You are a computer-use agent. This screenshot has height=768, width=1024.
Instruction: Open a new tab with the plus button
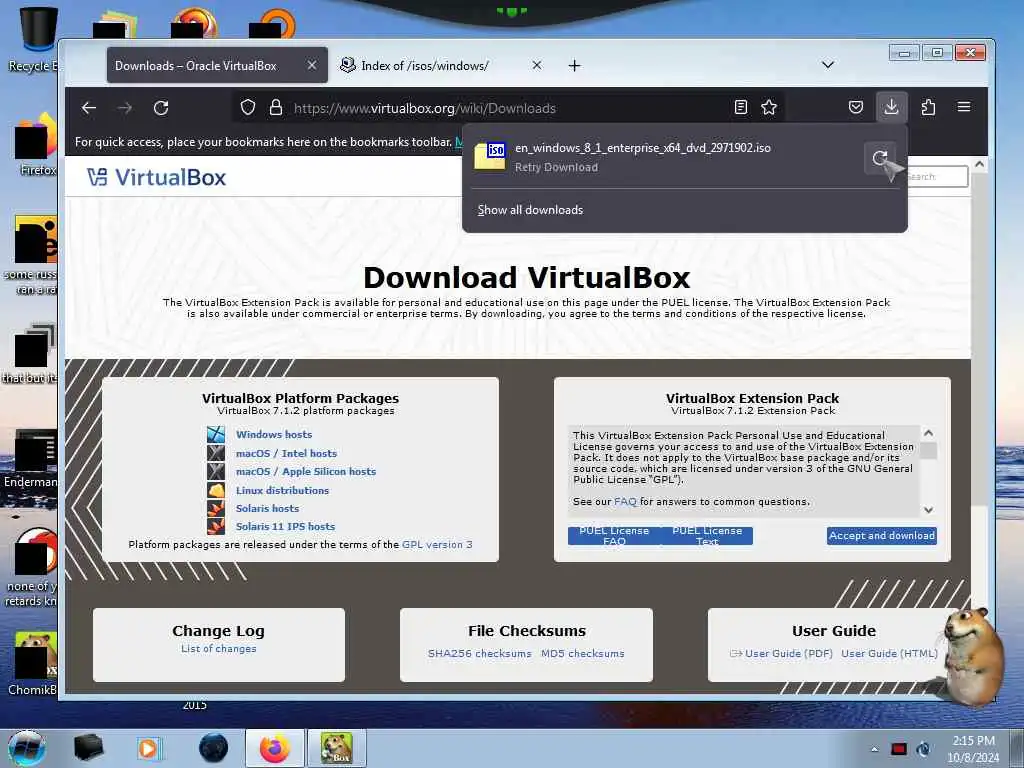point(574,65)
